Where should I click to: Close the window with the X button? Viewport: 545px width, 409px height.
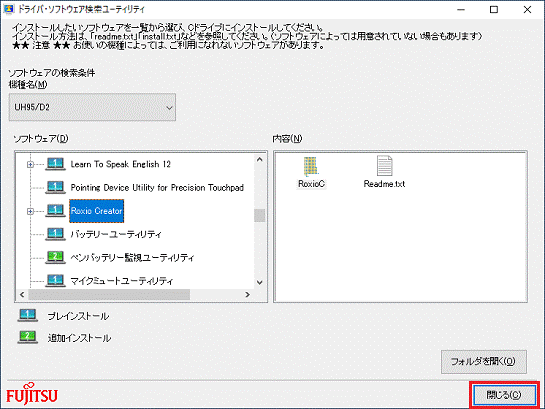[527, 10]
